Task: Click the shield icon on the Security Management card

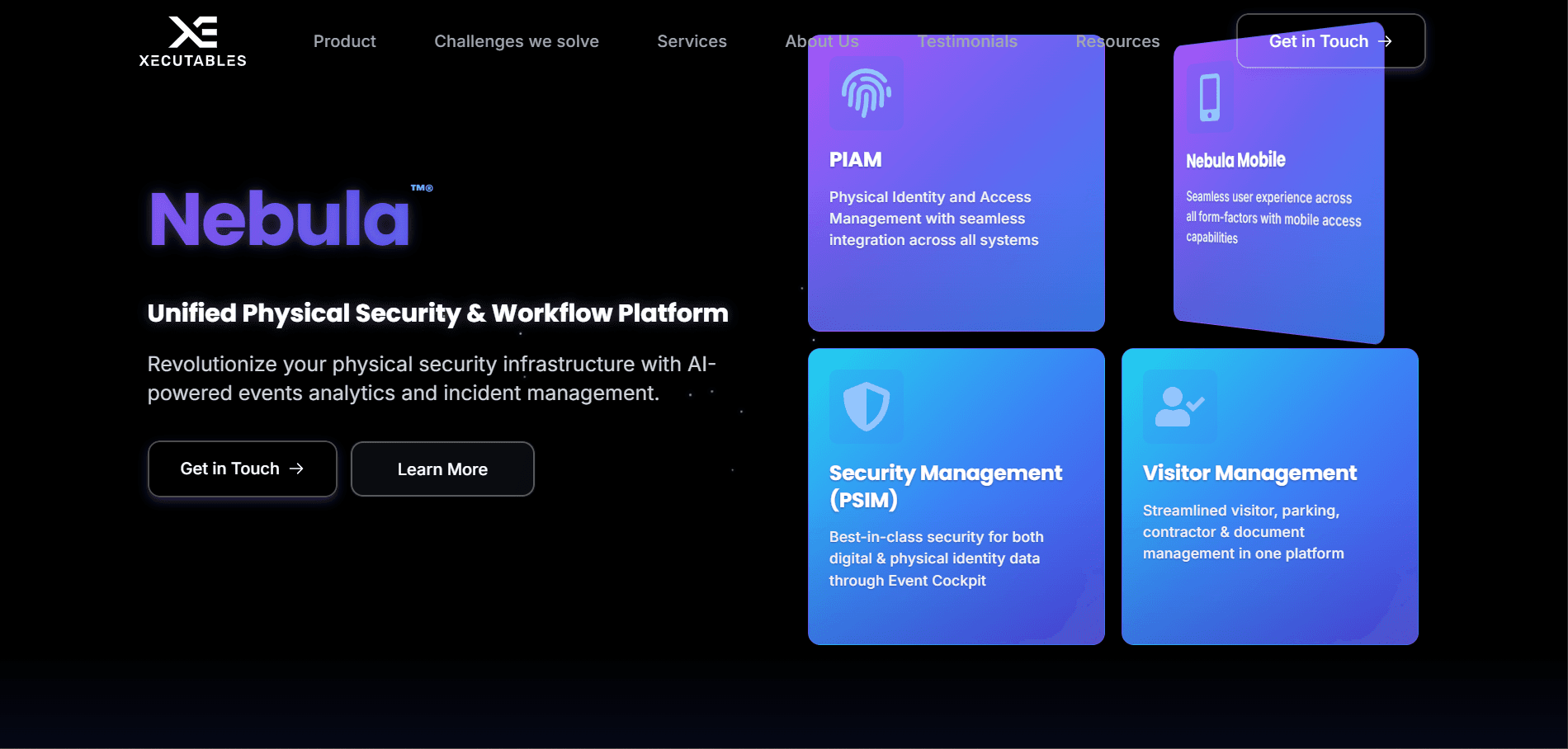Action: tap(866, 406)
